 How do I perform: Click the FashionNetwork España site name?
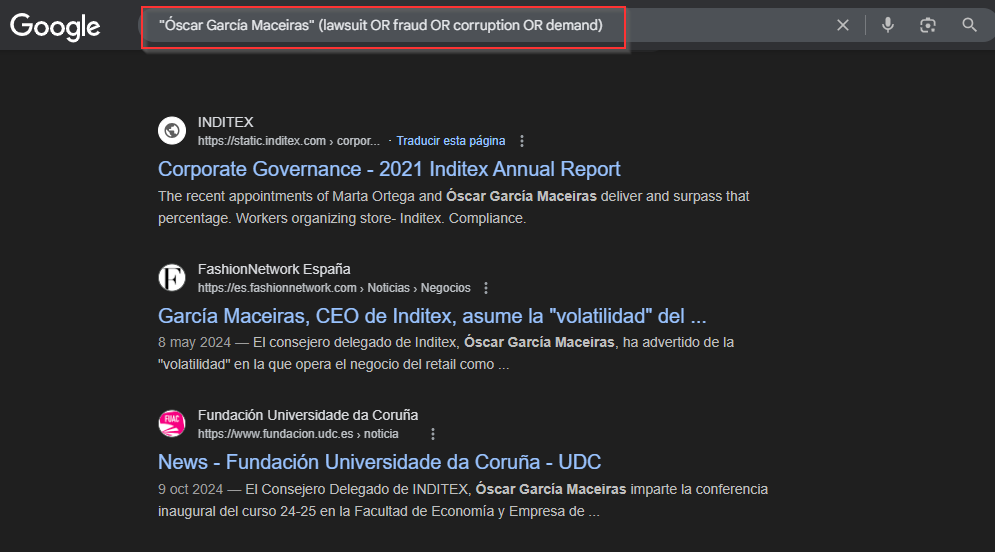[x=274, y=269]
